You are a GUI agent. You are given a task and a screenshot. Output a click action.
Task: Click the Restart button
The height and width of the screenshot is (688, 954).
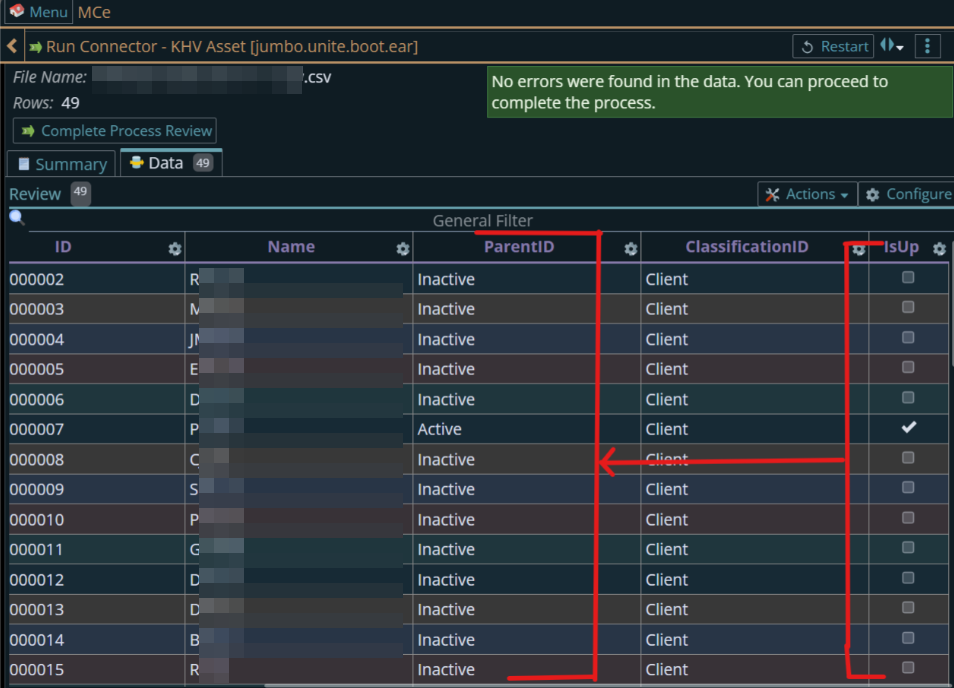833,47
